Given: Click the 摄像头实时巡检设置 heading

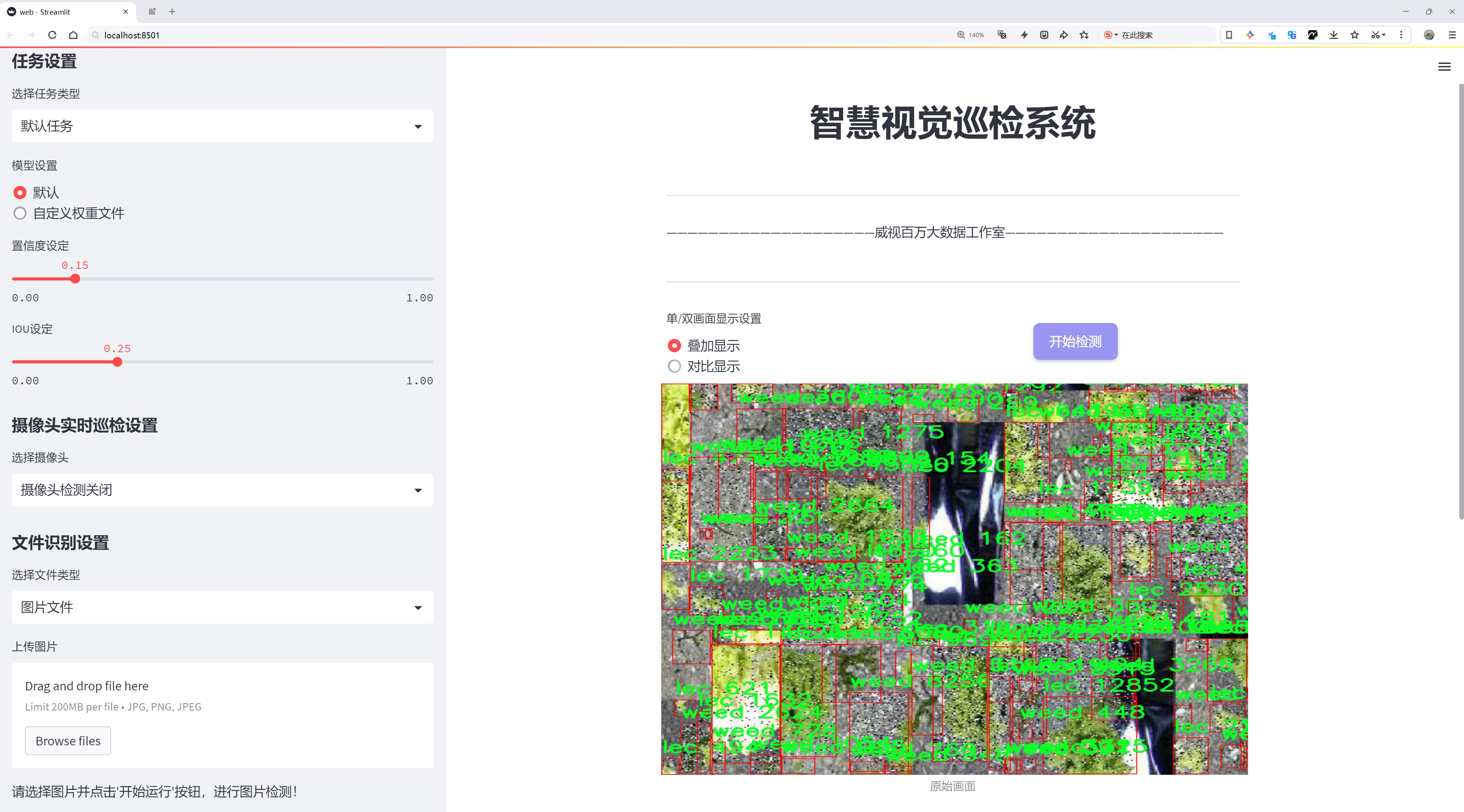Looking at the screenshot, I should (x=84, y=425).
